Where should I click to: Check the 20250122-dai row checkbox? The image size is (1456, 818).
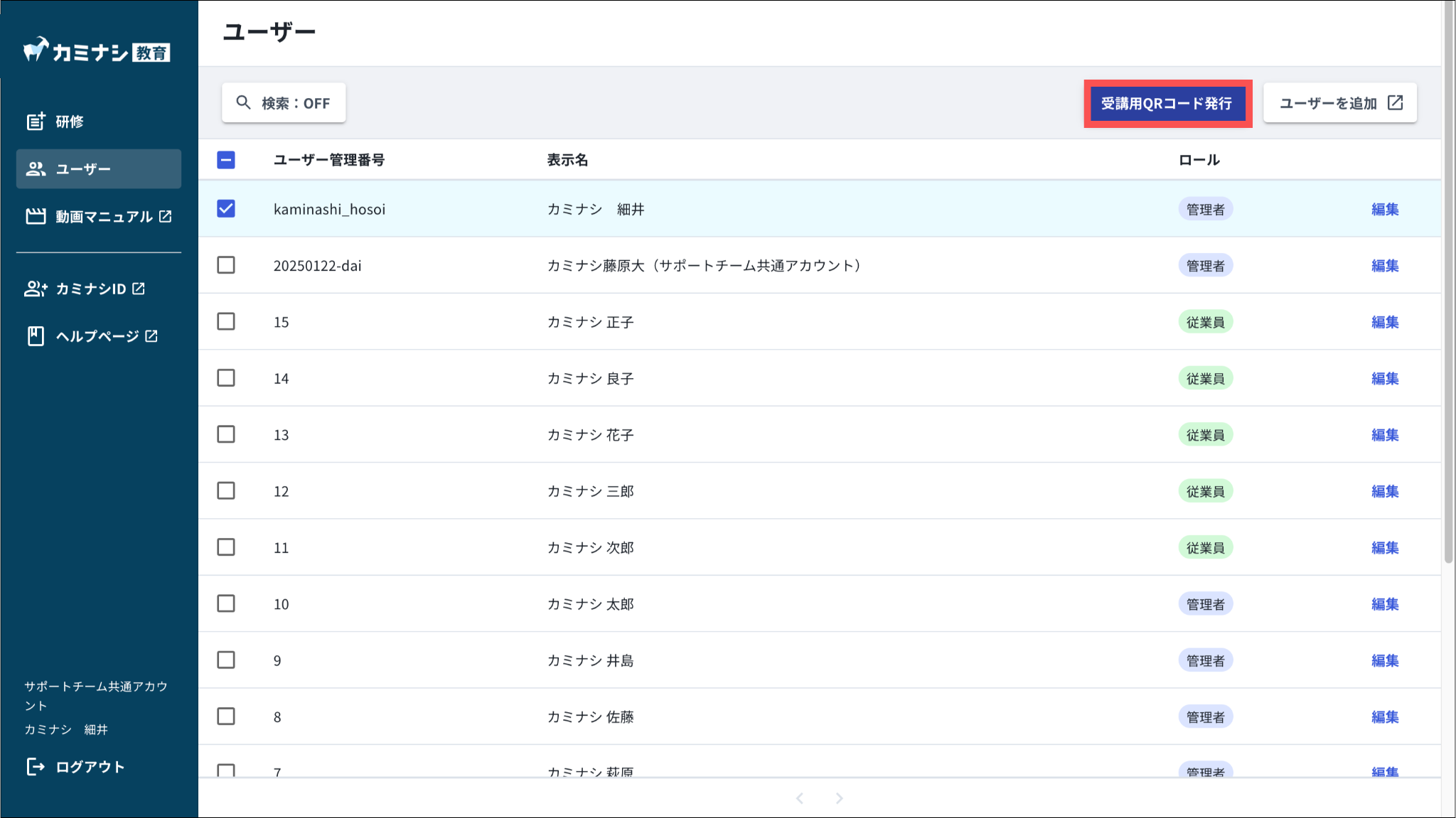226,265
